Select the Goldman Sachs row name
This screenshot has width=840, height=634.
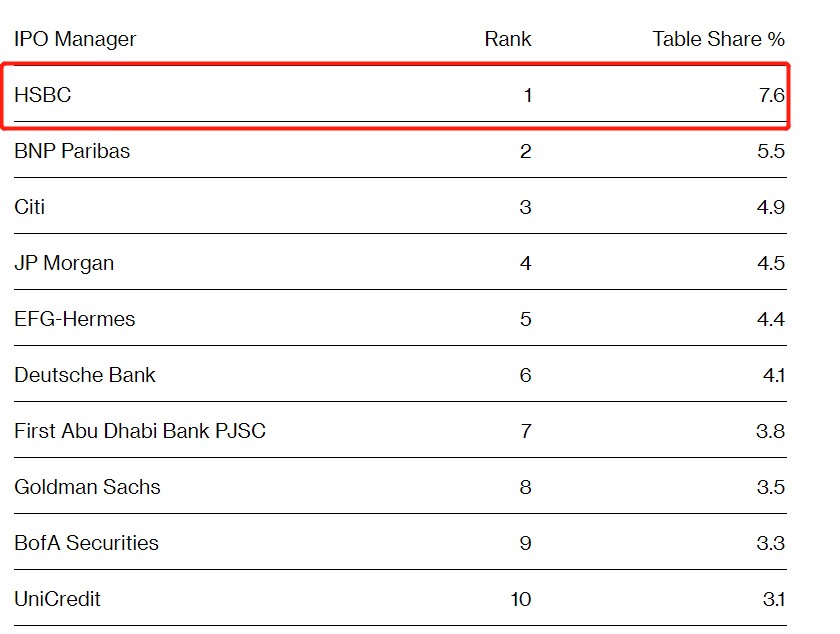point(87,488)
